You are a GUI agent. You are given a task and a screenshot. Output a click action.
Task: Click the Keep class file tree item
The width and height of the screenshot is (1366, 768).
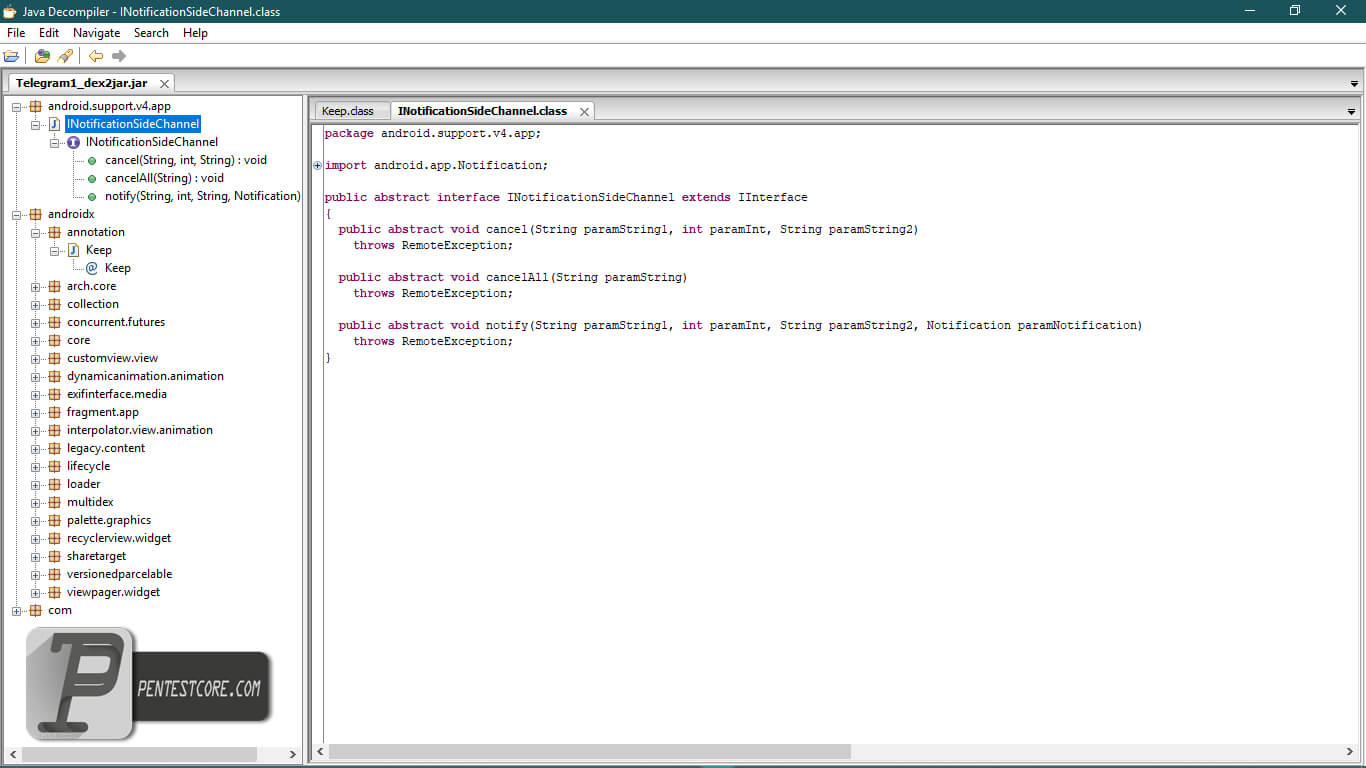98,250
